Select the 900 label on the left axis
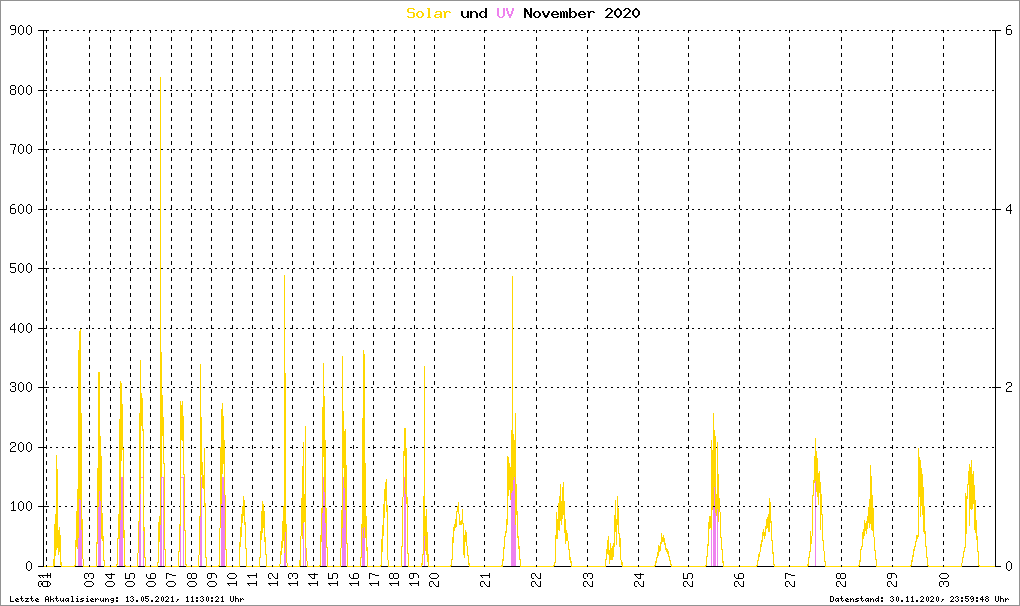This screenshot has height=606, width=1020. 21,31
